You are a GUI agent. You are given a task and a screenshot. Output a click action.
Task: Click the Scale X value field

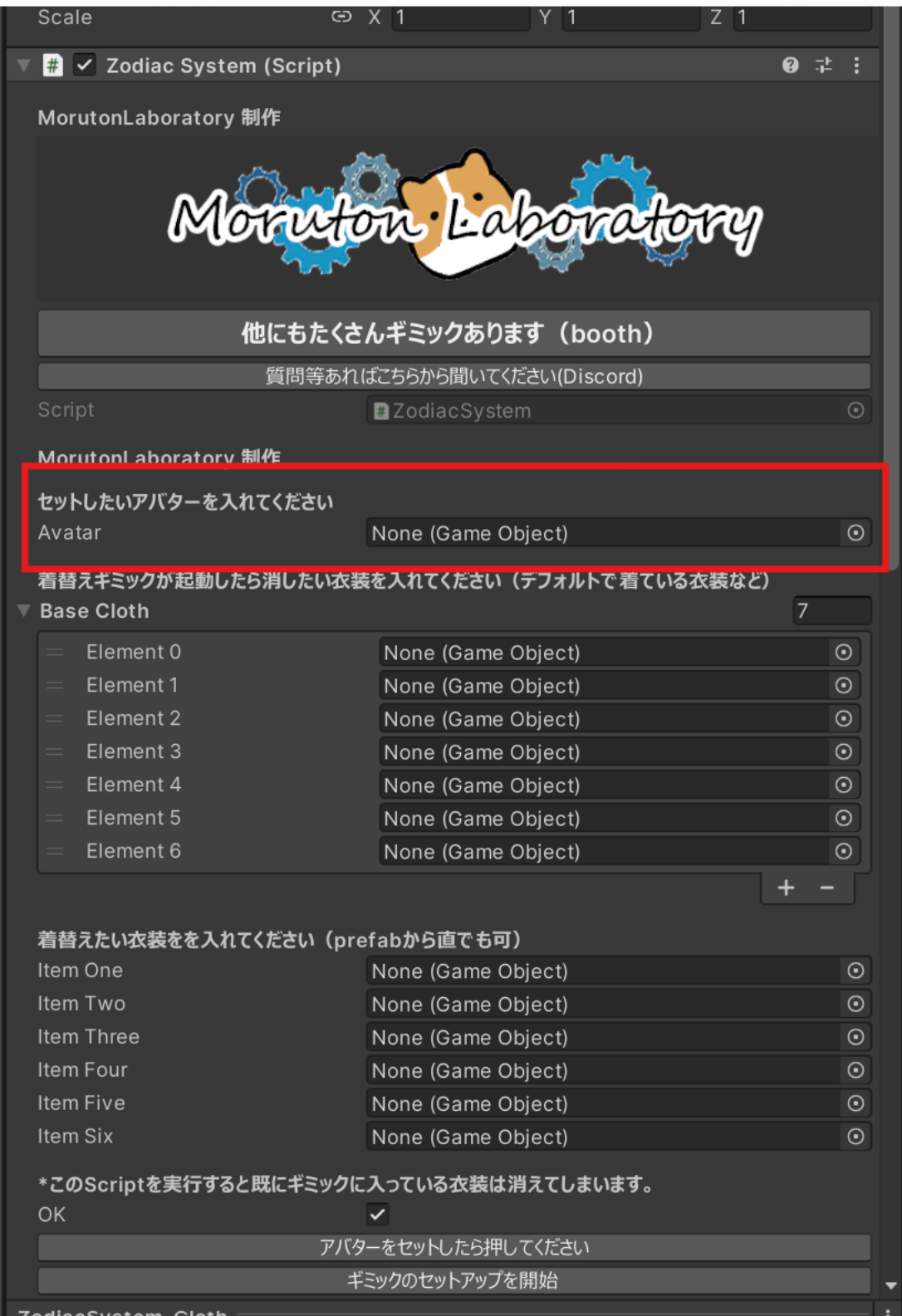pyautogui.click(x=460, y=17)
